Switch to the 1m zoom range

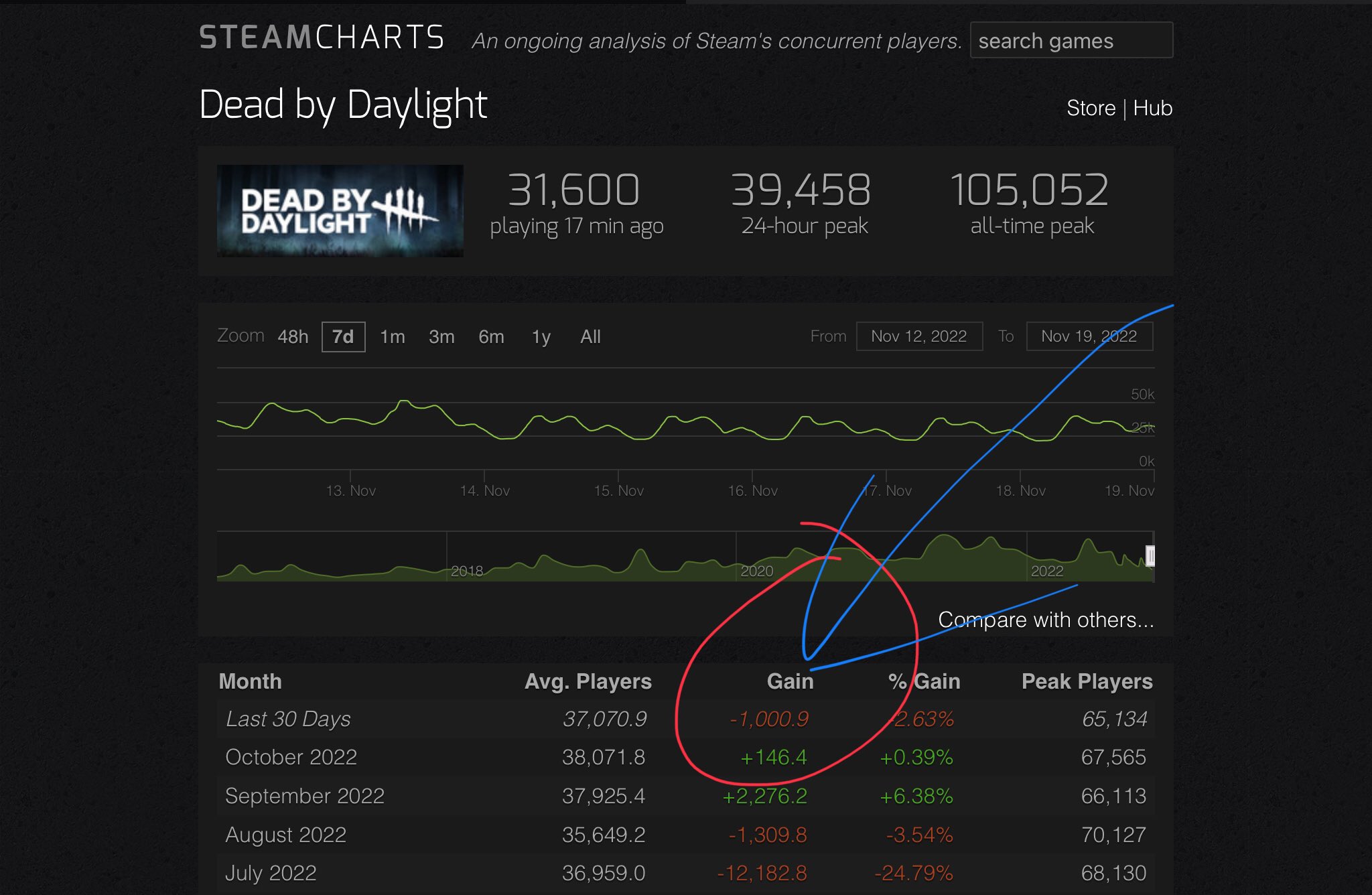(392, 337)
